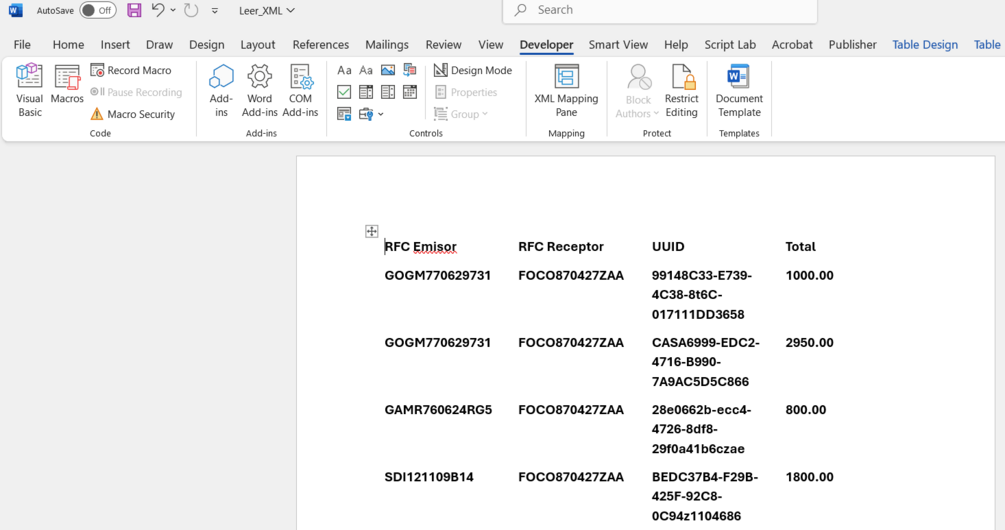This screenshot has height=530, width=1005.
Task: Insert Repeating Section content control
Action: point(344,114)
